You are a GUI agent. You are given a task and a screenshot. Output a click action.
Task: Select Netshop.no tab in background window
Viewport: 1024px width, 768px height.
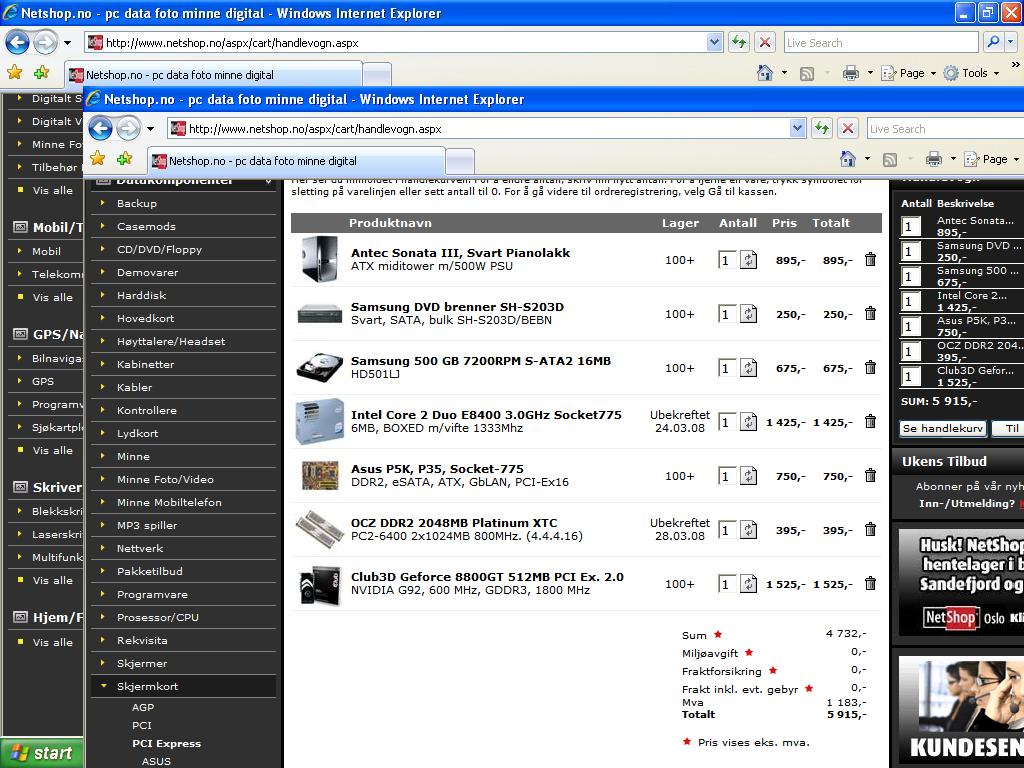coord(214,74)
